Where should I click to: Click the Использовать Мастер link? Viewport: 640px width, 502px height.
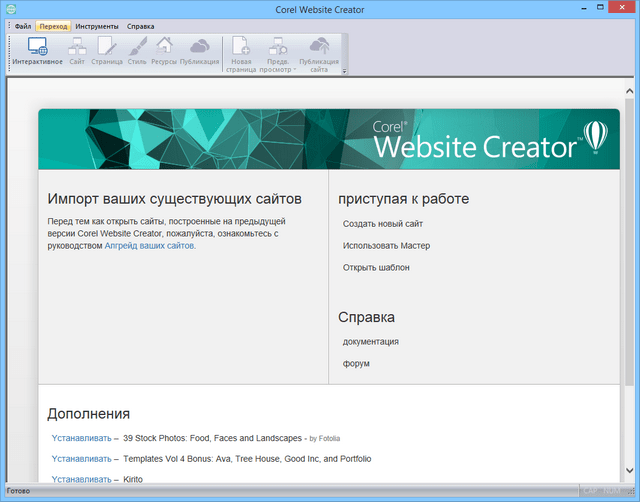point(386,246)
